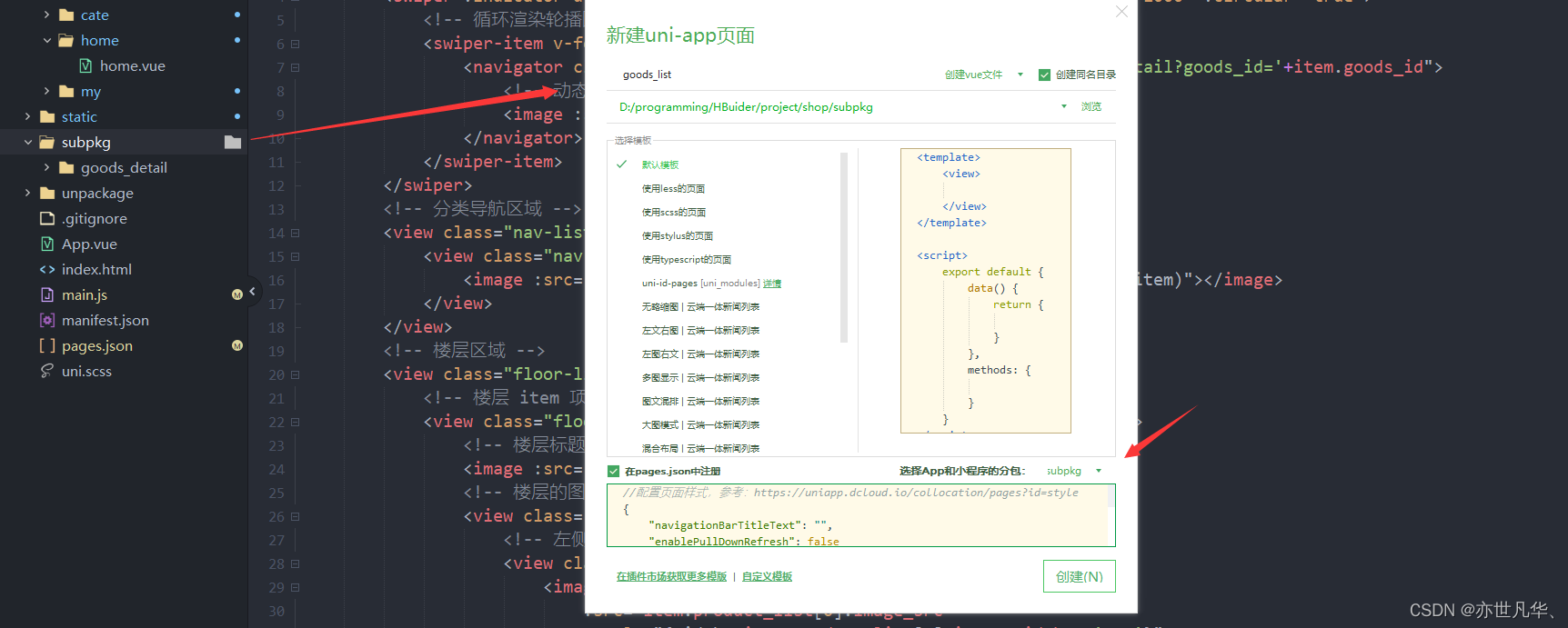Fold code at line 26 gutter marker
Image resolution: width=1568 pixels, height=628 pixels.
pyautogui.click(x=295, y=516)
